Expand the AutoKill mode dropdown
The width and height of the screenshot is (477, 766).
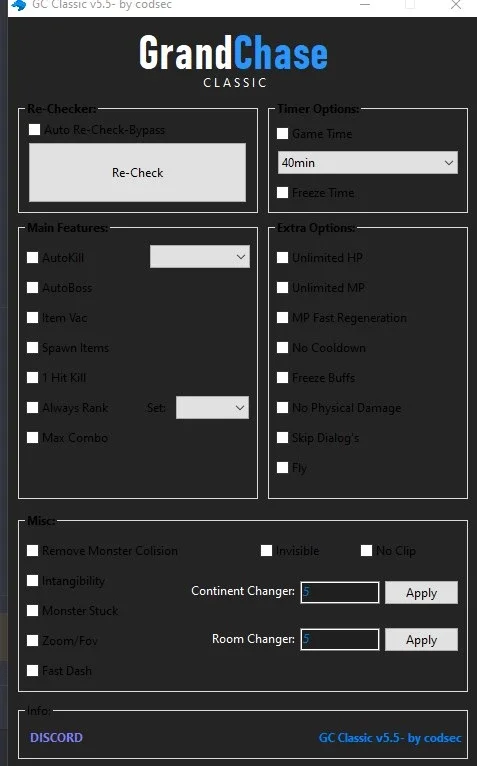pos(200,256)
